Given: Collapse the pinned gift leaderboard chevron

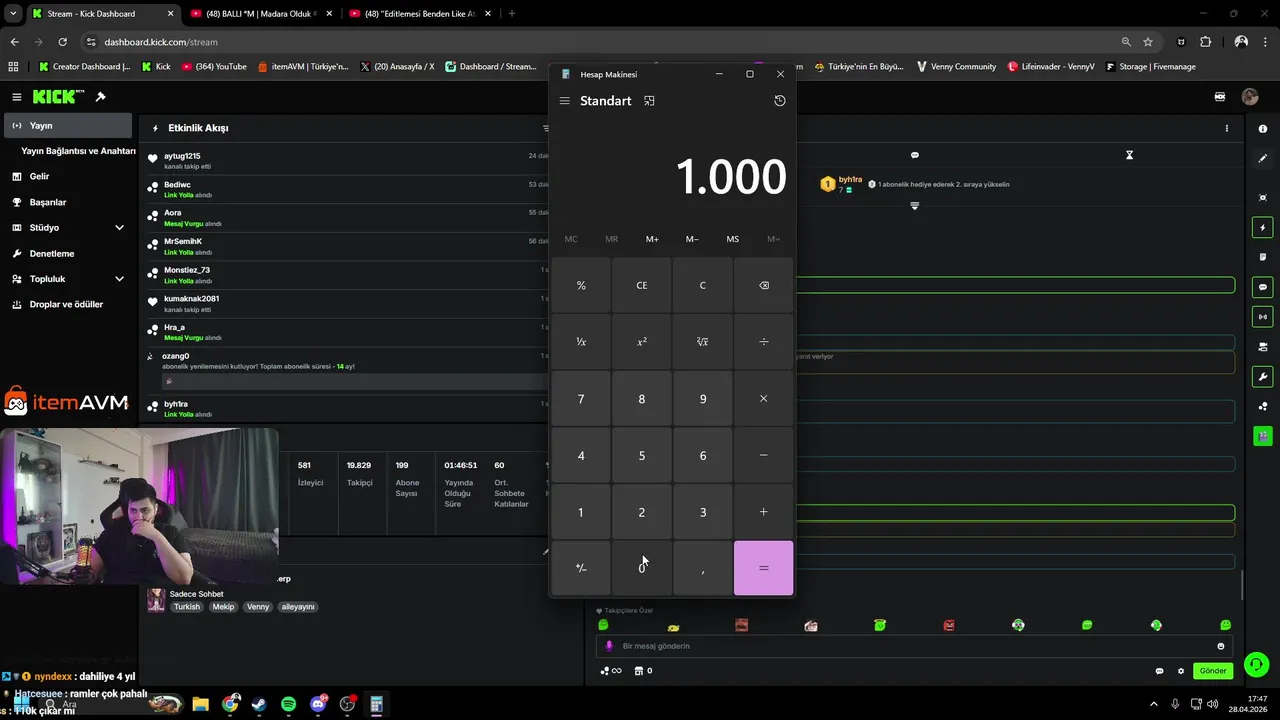Looking at the screenshot, I should click(x=914, y=206).
